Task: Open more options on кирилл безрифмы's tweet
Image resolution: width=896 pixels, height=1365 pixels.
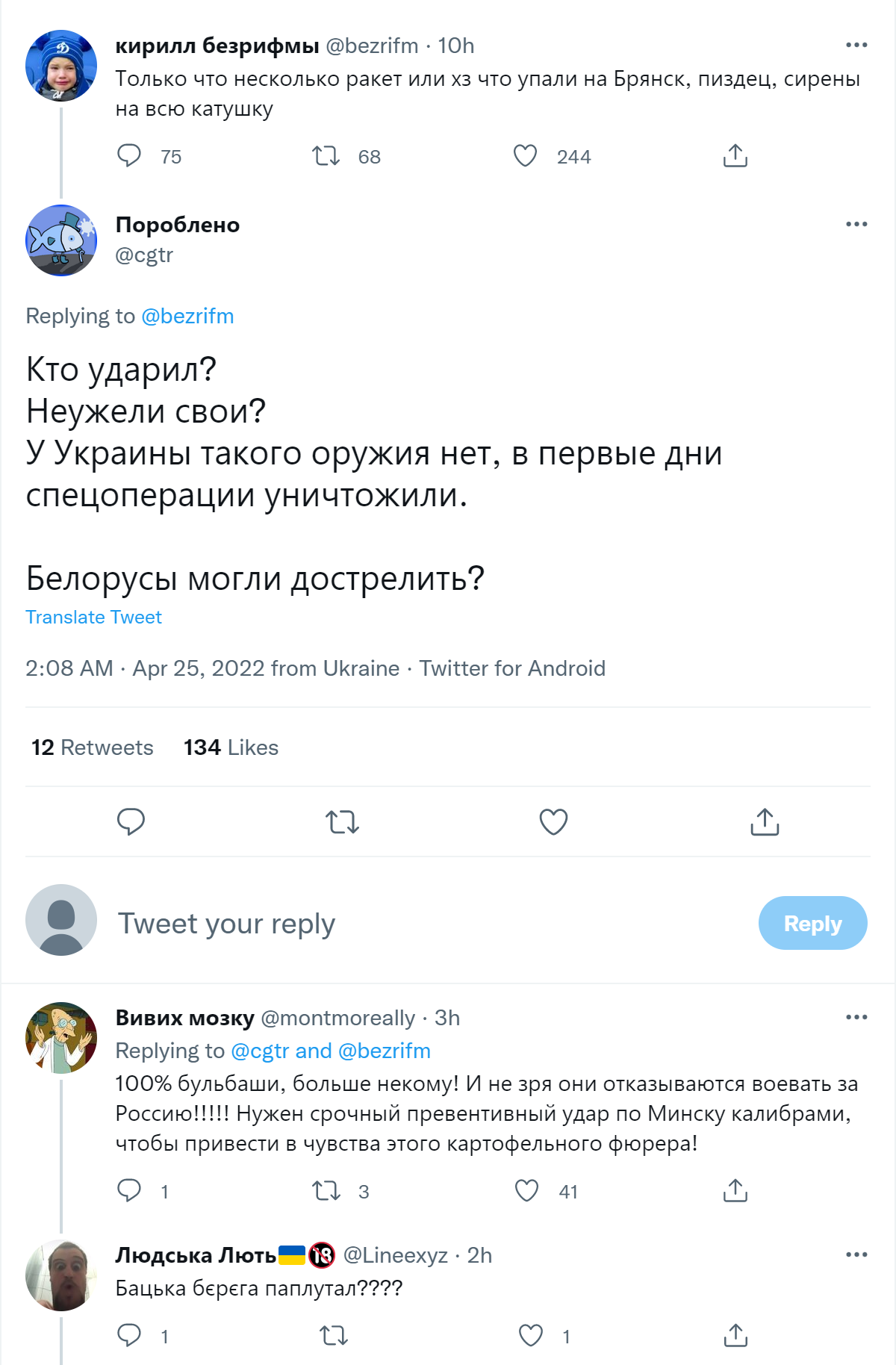Action: pos(856,46)
